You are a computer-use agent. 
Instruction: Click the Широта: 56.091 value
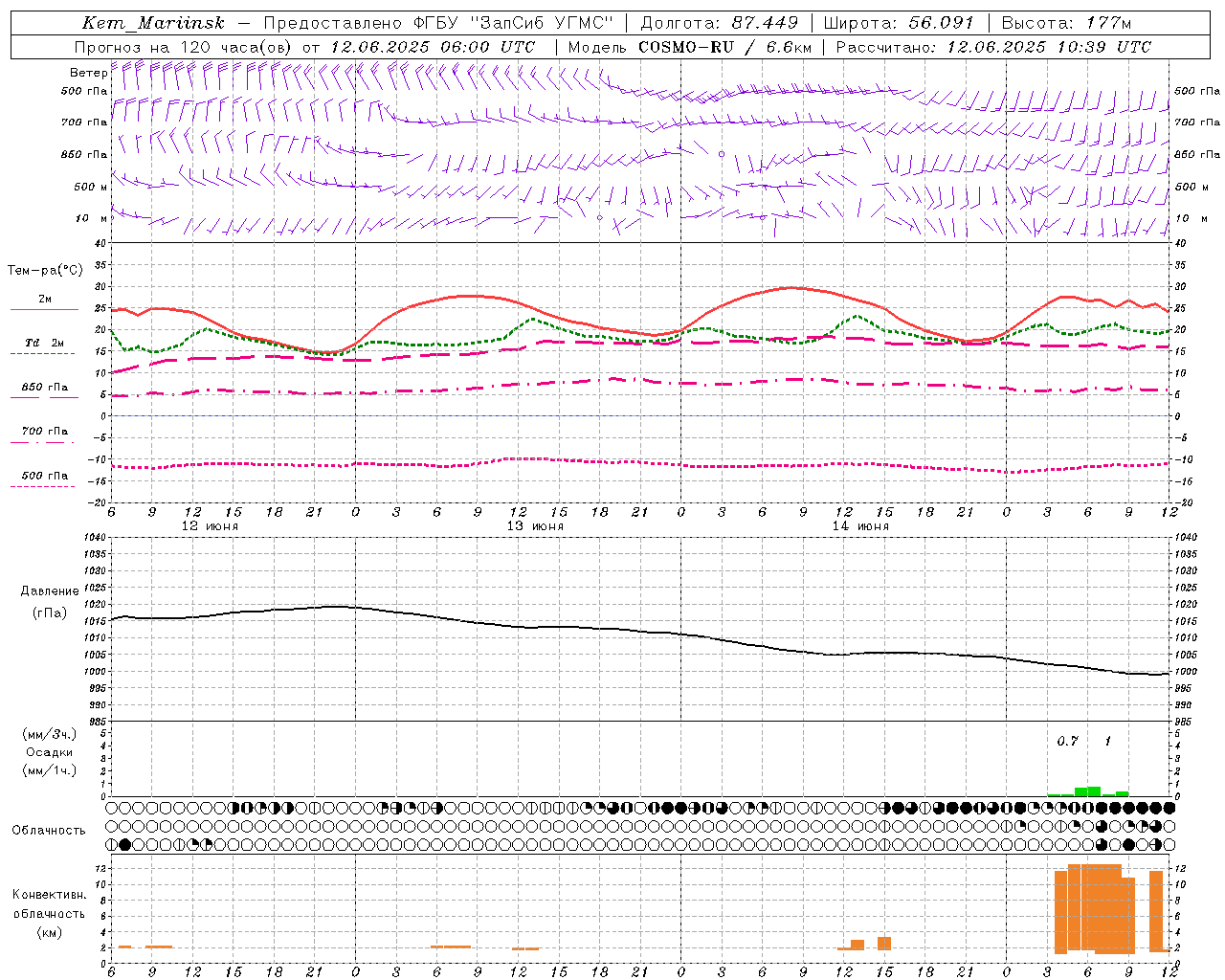click(x=899, y=23)
